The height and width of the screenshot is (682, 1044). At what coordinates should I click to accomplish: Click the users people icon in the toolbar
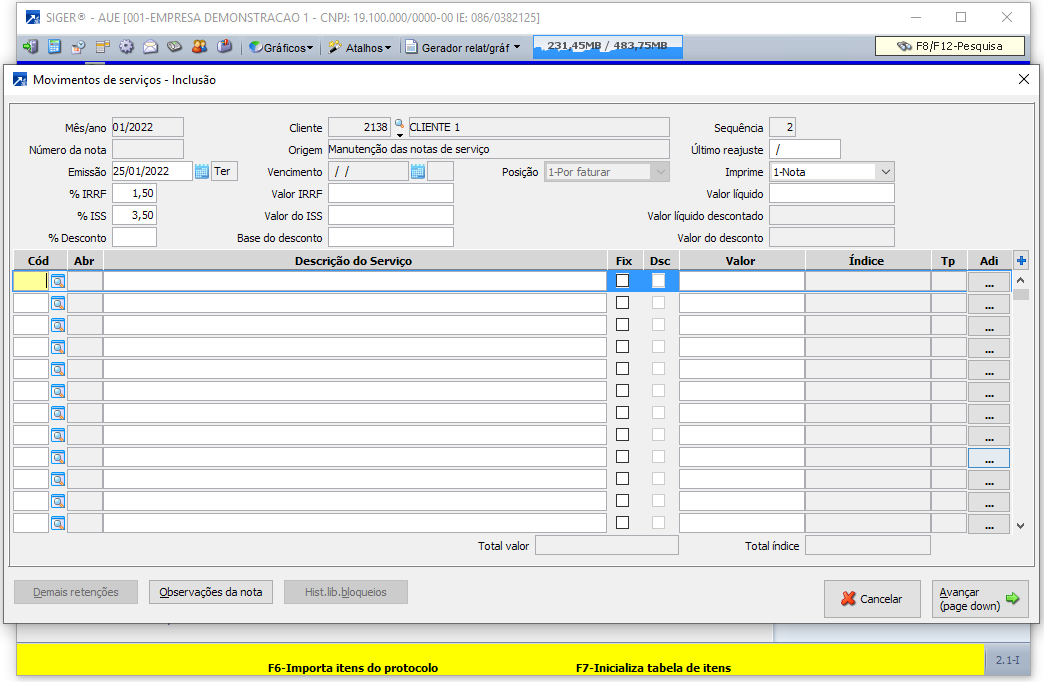(199, 47)
